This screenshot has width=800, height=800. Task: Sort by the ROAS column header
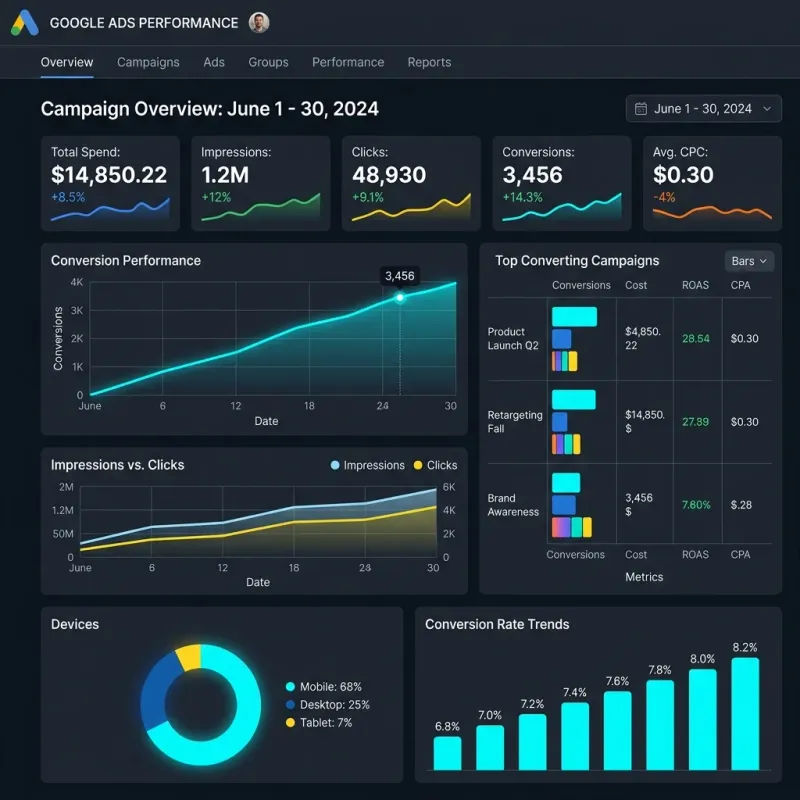[x=695, y=285]
